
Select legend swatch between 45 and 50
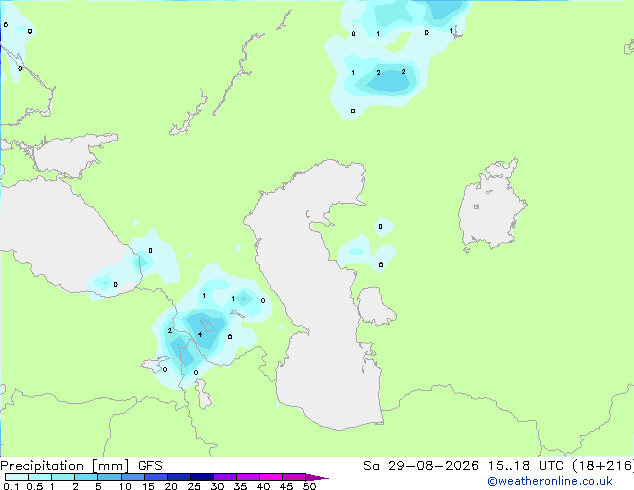click(294, 477)
